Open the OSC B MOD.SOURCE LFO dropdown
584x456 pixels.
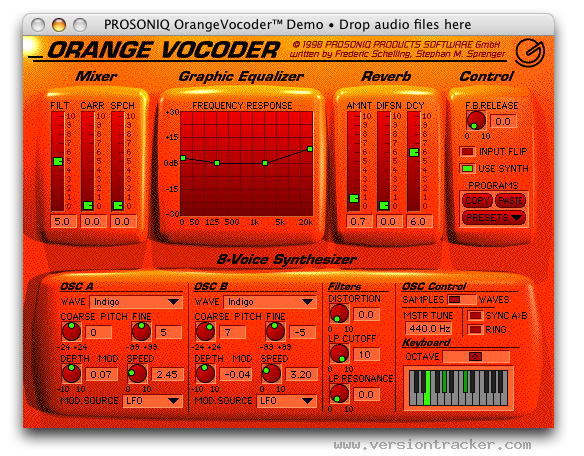click(x=286, y=401)
